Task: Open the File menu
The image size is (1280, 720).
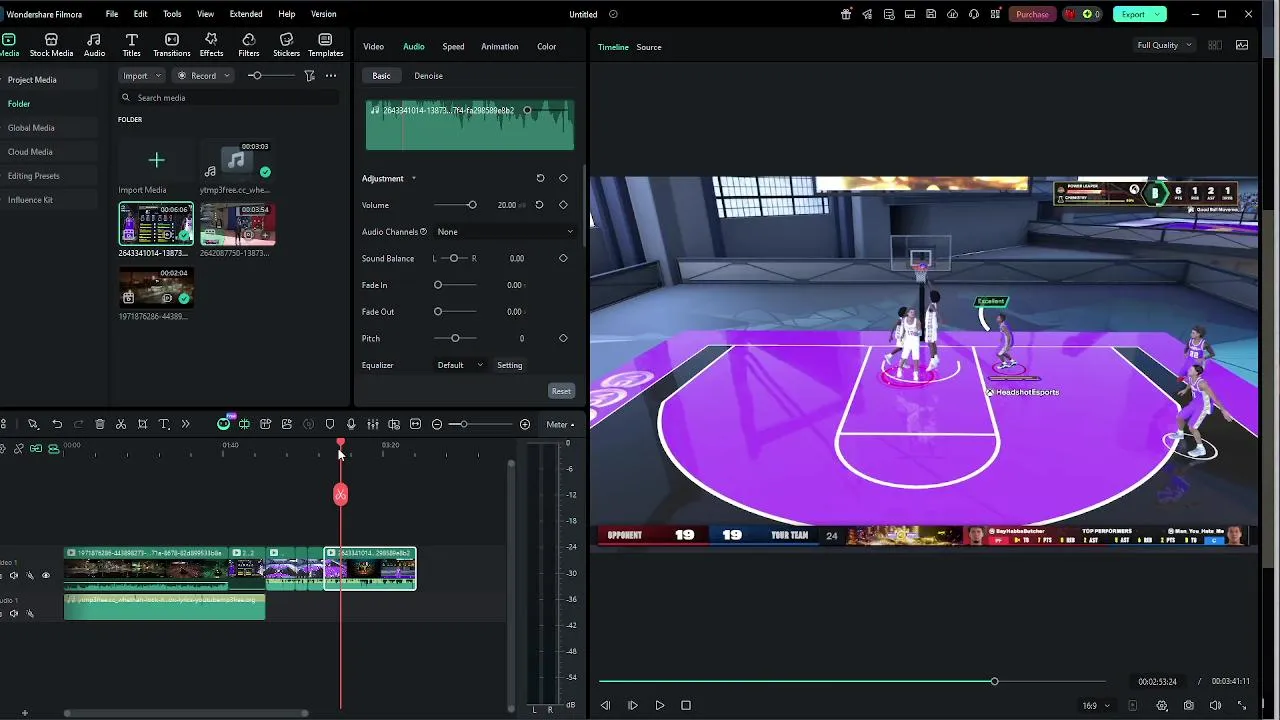Action: [x=112, y=14]
